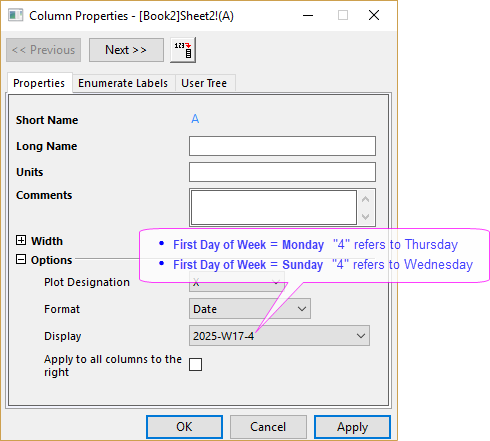This screenshot has height=441, width=490.
Task: Click the Comments scroll down arrow
Action: [366, 217]
